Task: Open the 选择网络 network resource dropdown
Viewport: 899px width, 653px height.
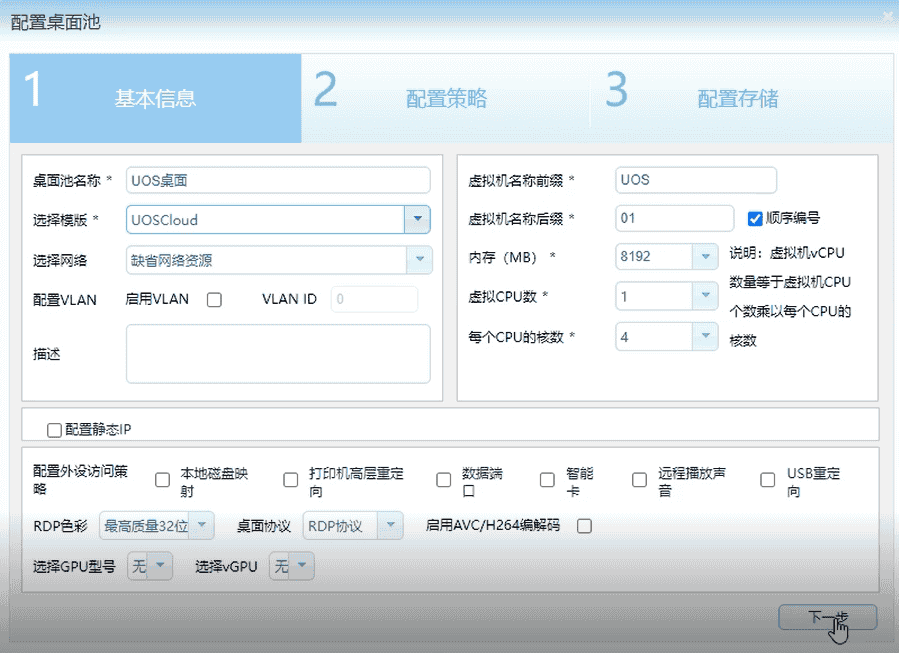Action: 419,259
